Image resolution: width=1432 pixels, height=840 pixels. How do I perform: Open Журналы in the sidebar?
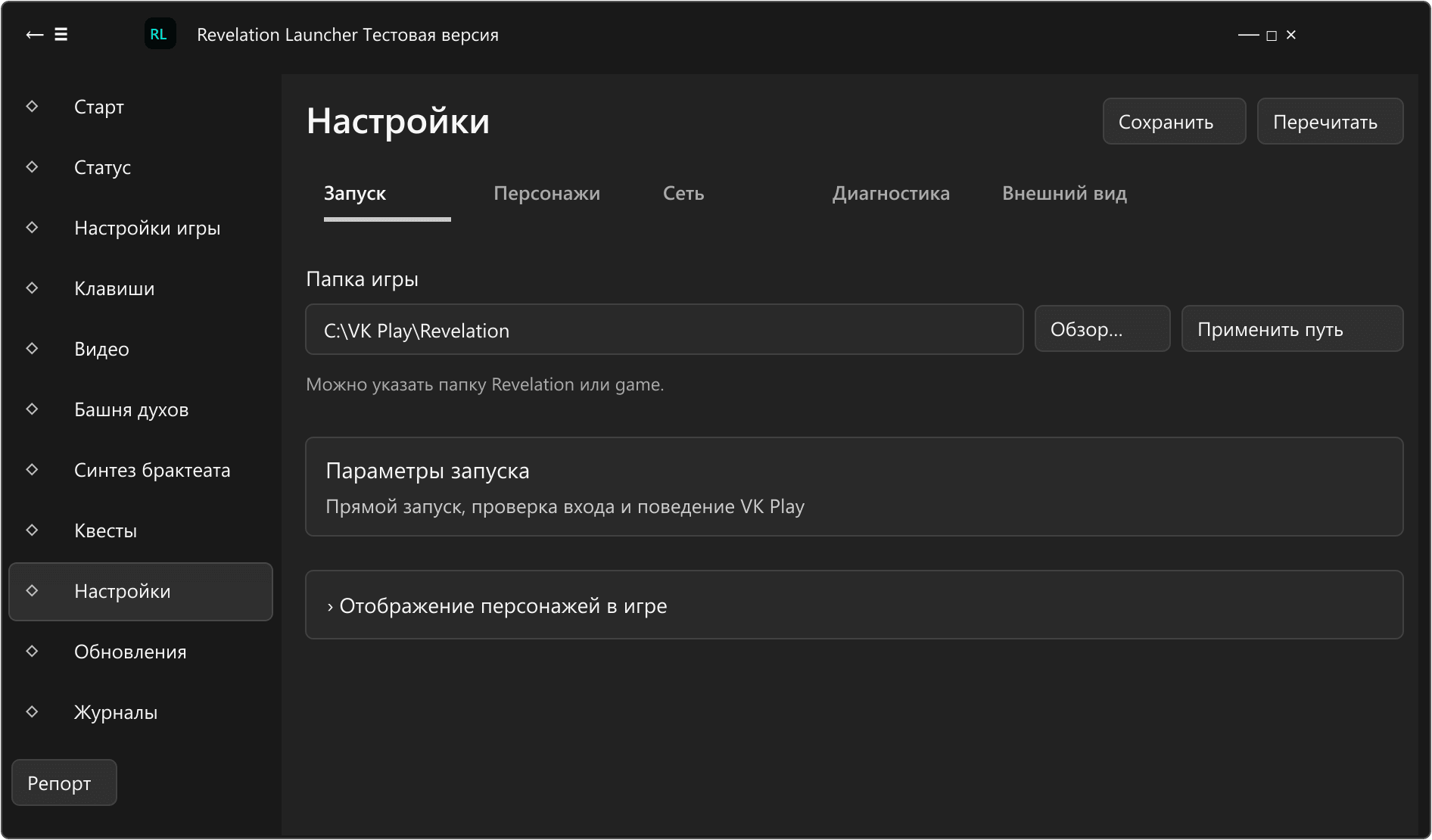141,712
